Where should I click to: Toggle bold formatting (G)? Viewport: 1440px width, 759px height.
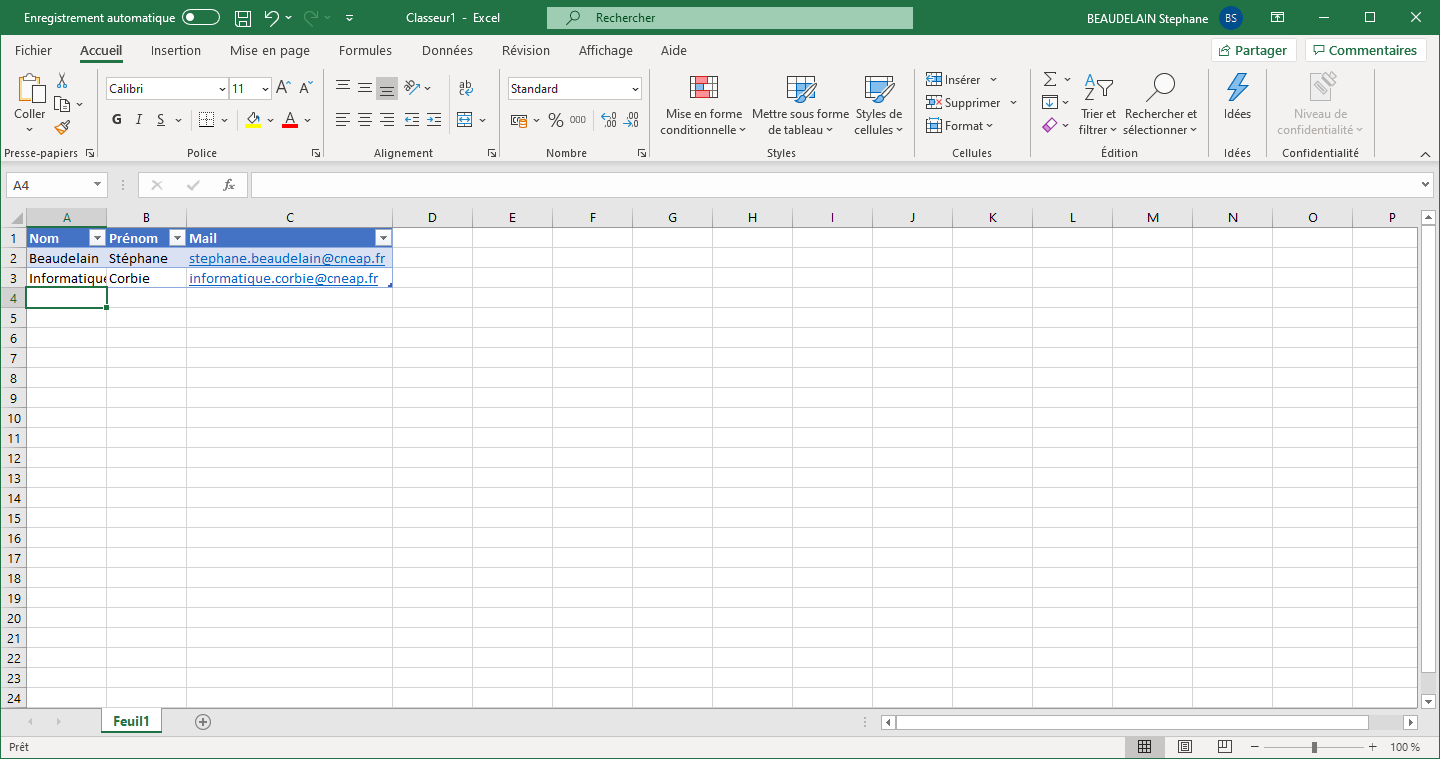(117, 120)
